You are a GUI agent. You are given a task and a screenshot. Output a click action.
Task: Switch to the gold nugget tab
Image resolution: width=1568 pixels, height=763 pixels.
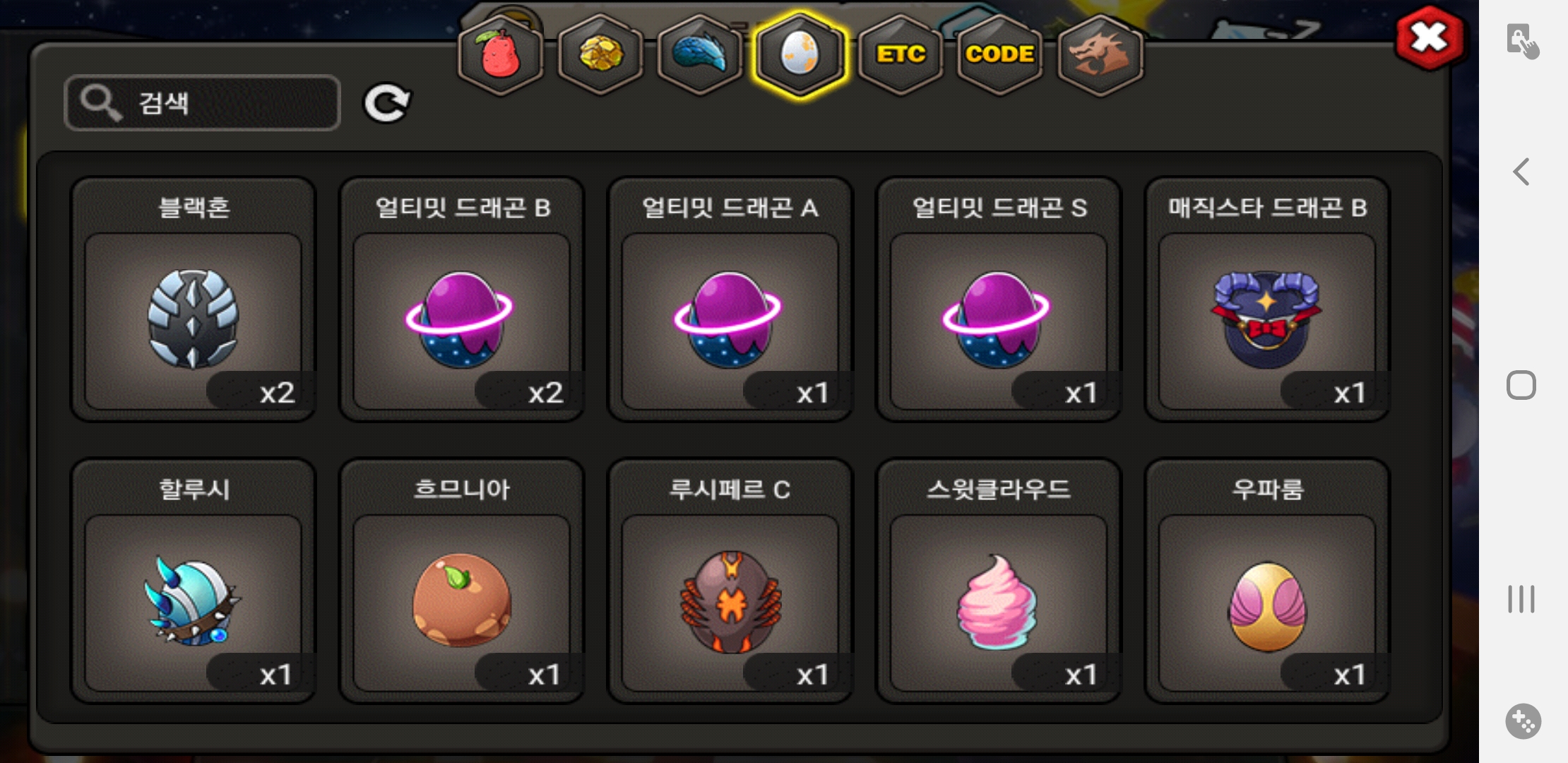coord(600,55)
